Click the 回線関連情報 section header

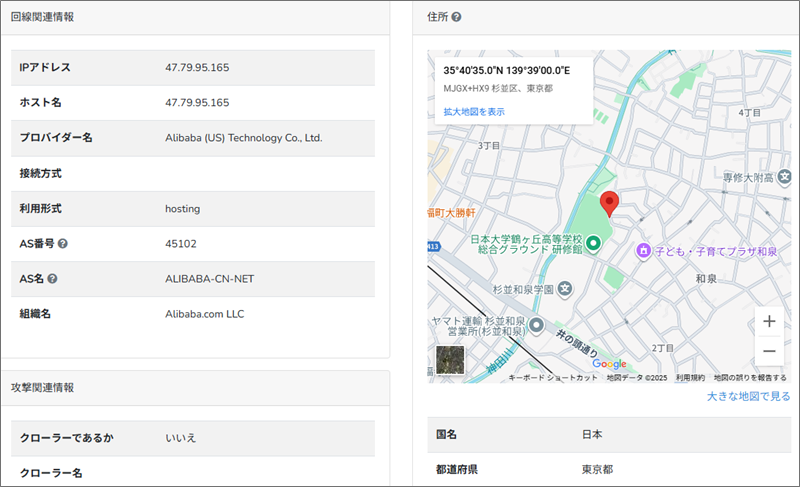pos(42,17)
